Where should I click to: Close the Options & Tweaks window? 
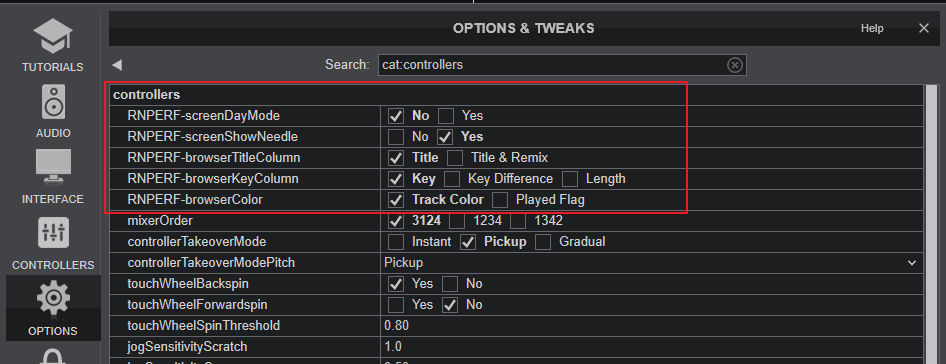pos(924,28)
